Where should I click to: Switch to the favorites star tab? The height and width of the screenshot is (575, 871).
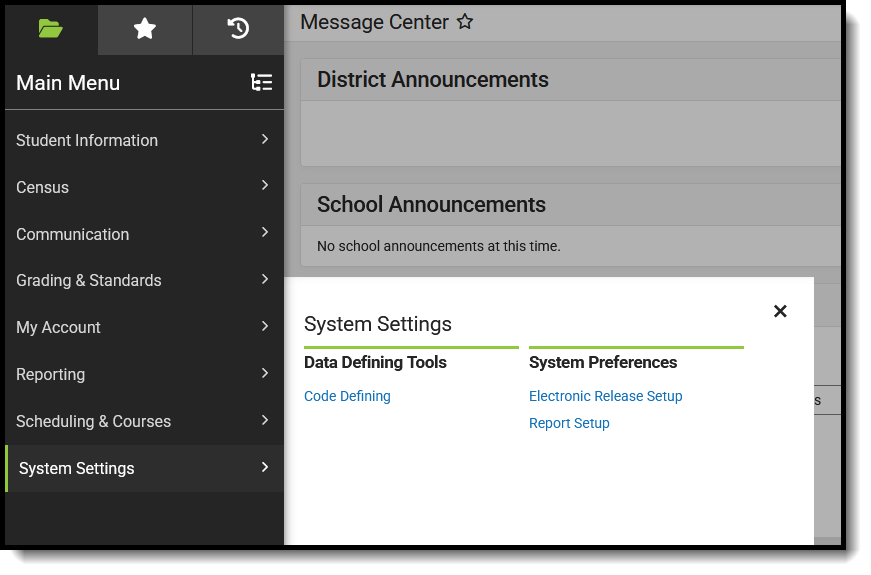[x=145, y=29]
